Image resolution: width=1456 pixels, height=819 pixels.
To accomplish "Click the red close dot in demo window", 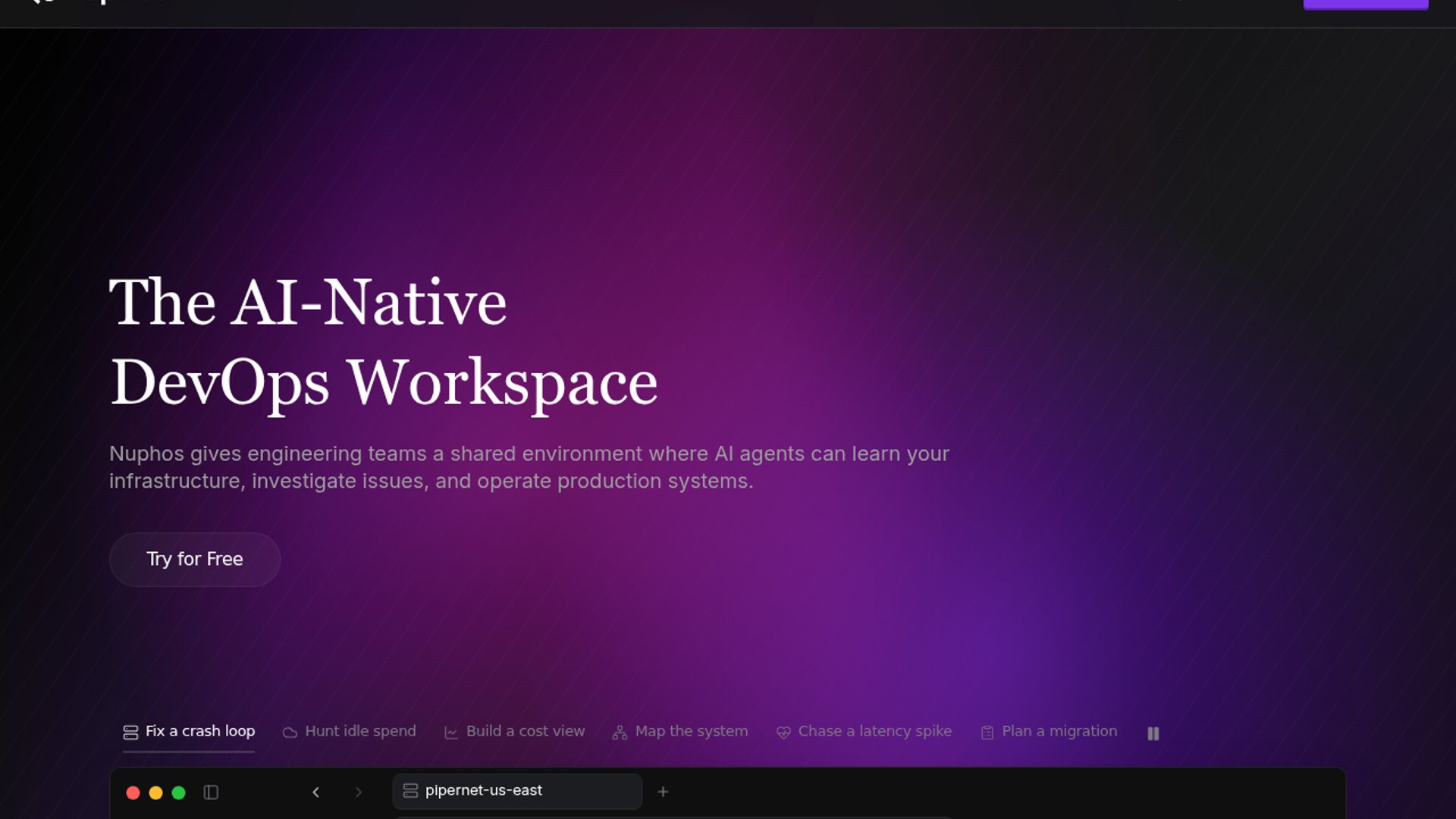I will point(133,792).
